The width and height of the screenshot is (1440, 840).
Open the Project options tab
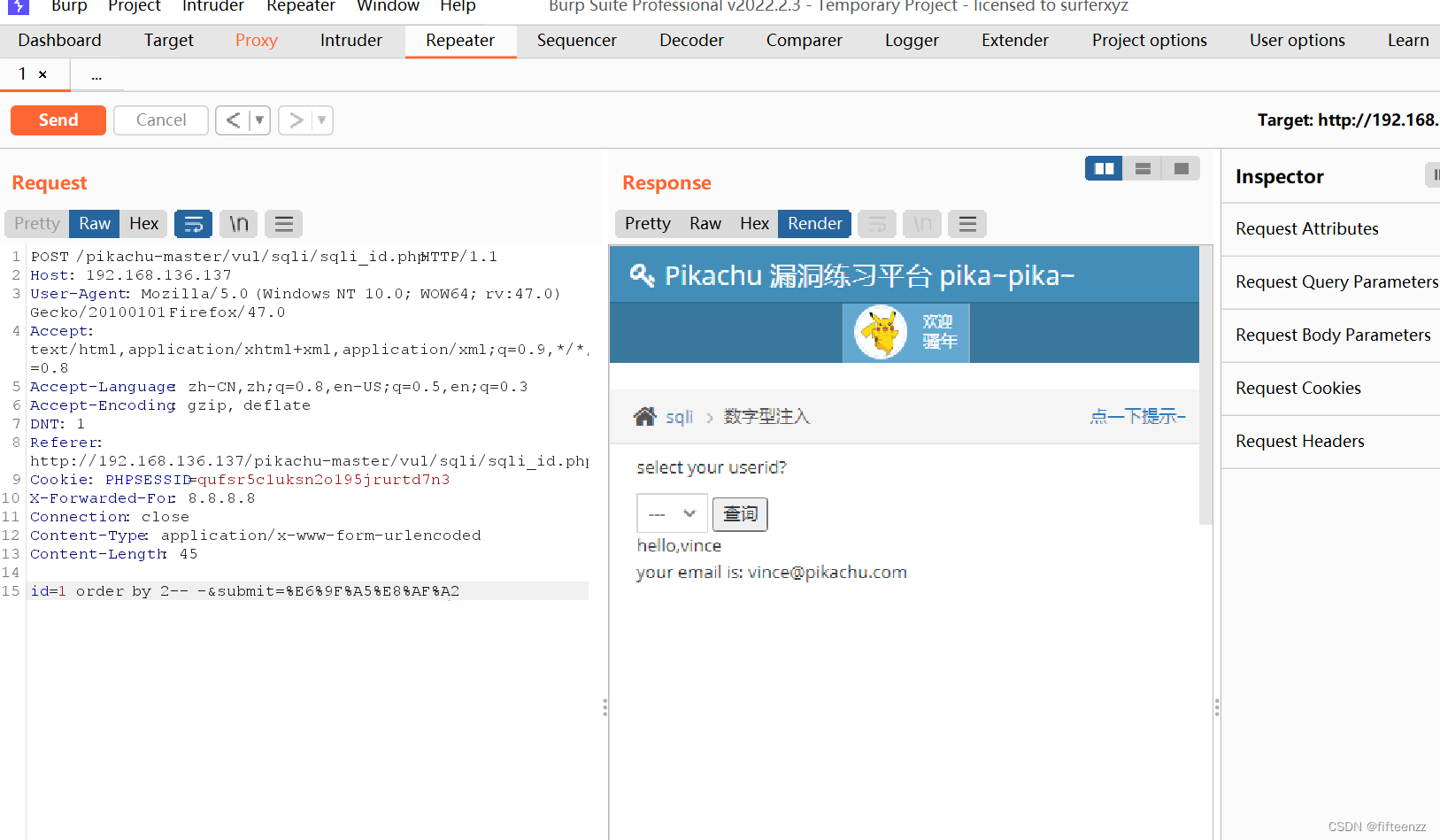tap(1150, 41)
